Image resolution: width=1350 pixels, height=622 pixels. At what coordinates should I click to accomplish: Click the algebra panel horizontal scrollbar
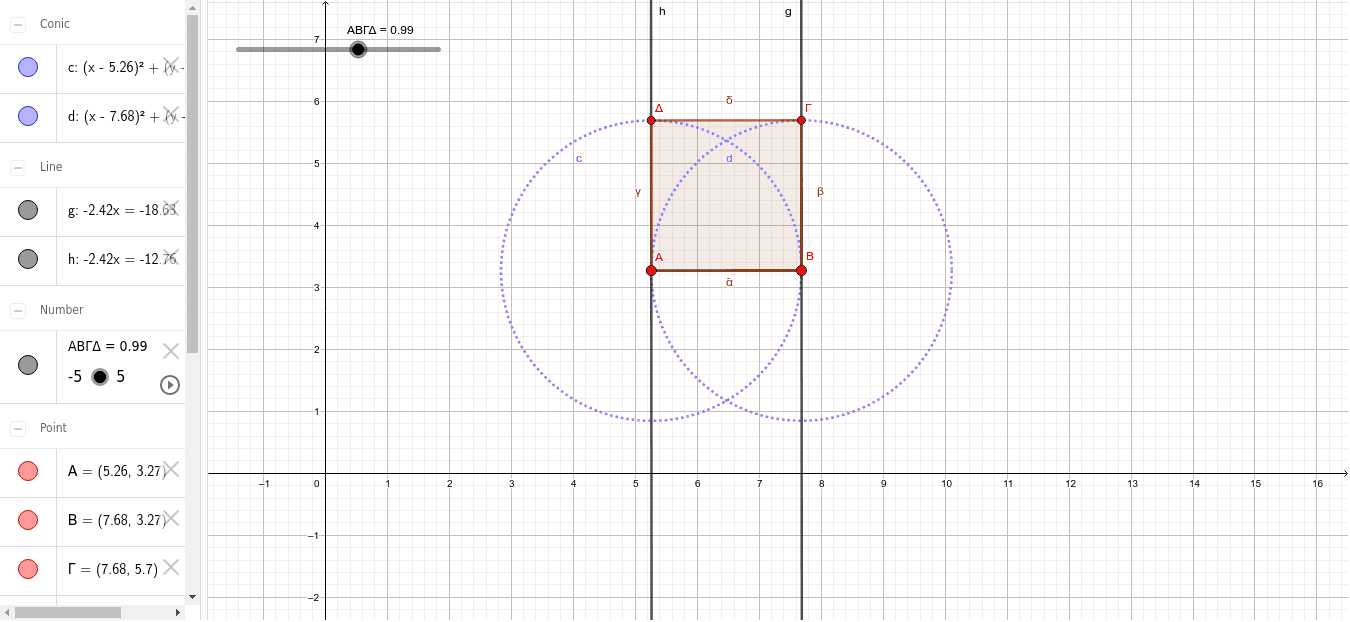click(x=67, y=612)
